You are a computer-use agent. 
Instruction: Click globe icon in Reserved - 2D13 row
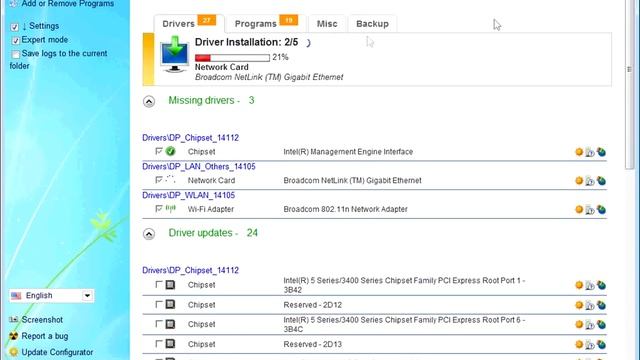point(601,344)
